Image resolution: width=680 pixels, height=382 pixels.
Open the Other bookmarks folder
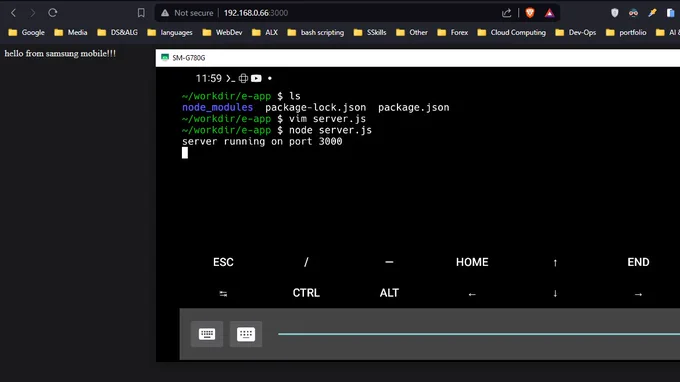click(412, 33)
